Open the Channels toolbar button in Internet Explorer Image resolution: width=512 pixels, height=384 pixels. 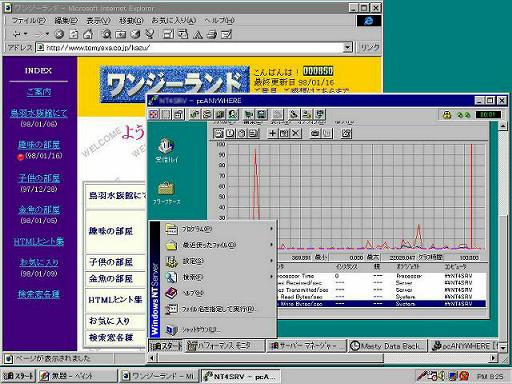pos(150,34)
